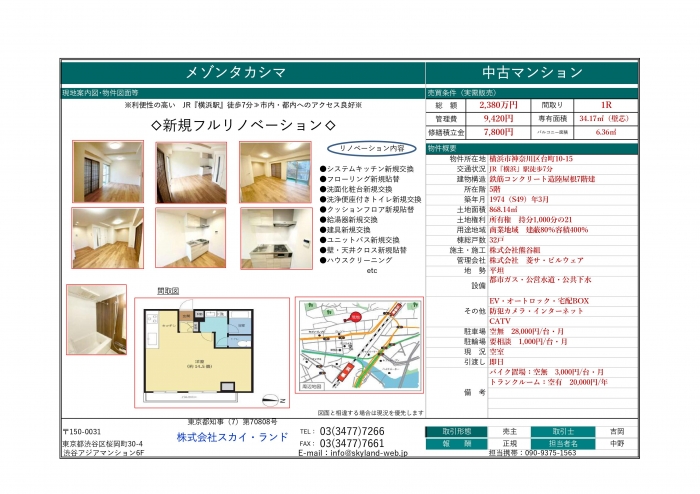Click the FAX number 03(3477)7661
The width and height of the screenshot is (700, 494).
coord(352,443)
